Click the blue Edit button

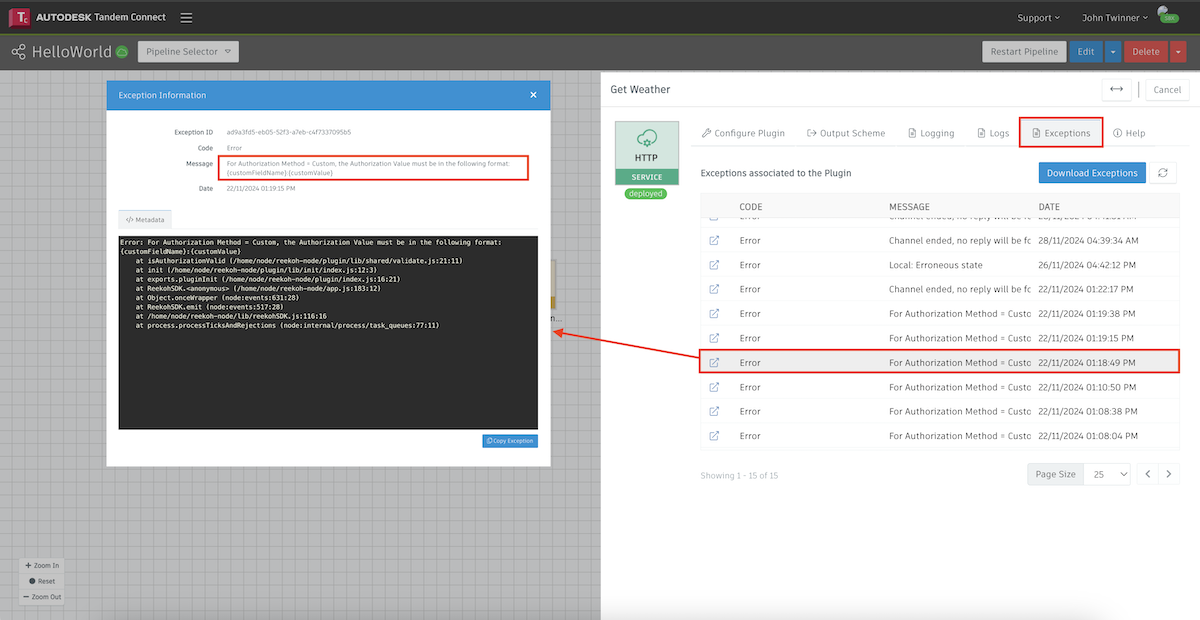tap(1086, 52)
